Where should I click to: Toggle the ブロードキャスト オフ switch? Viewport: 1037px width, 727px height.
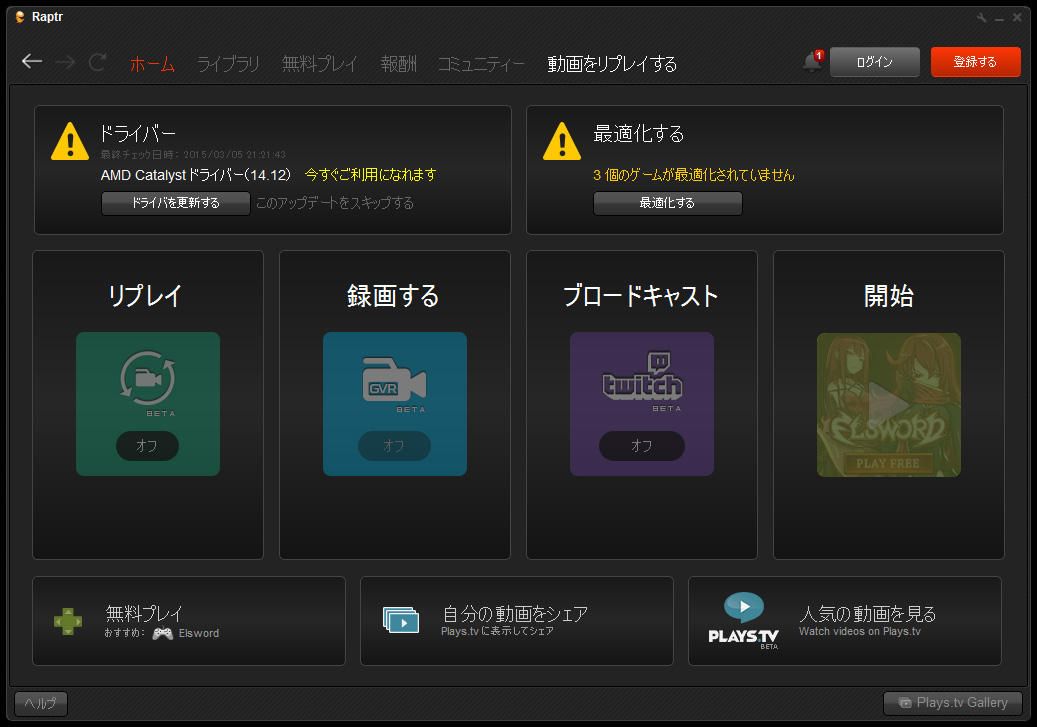click(x=642, y=446)
